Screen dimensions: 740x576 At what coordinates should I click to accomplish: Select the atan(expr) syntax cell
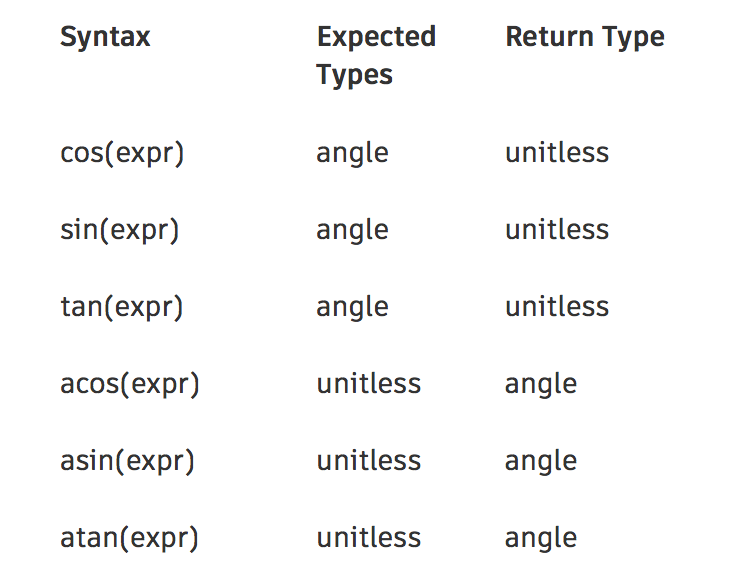129,538
